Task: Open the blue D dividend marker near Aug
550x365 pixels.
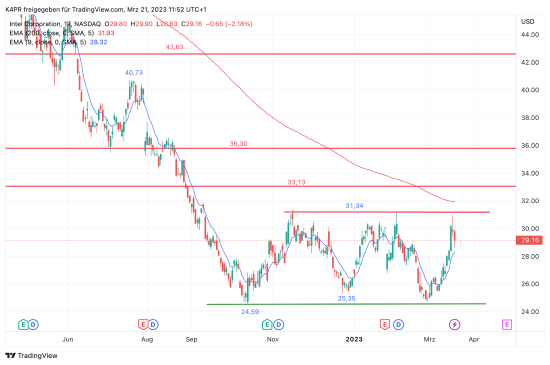Action: (x=153, y=325)
